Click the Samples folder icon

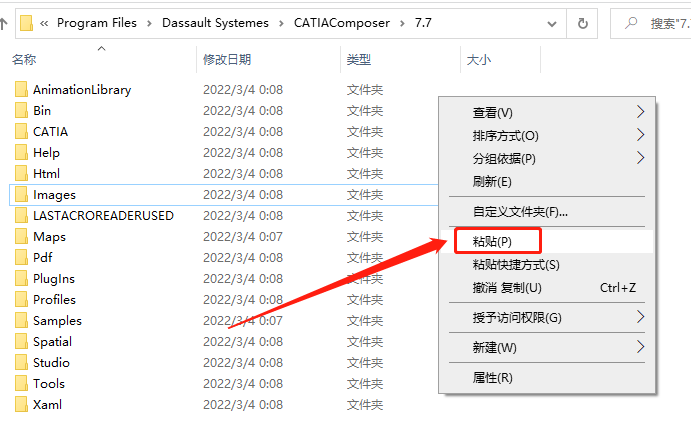pos(21,320)
